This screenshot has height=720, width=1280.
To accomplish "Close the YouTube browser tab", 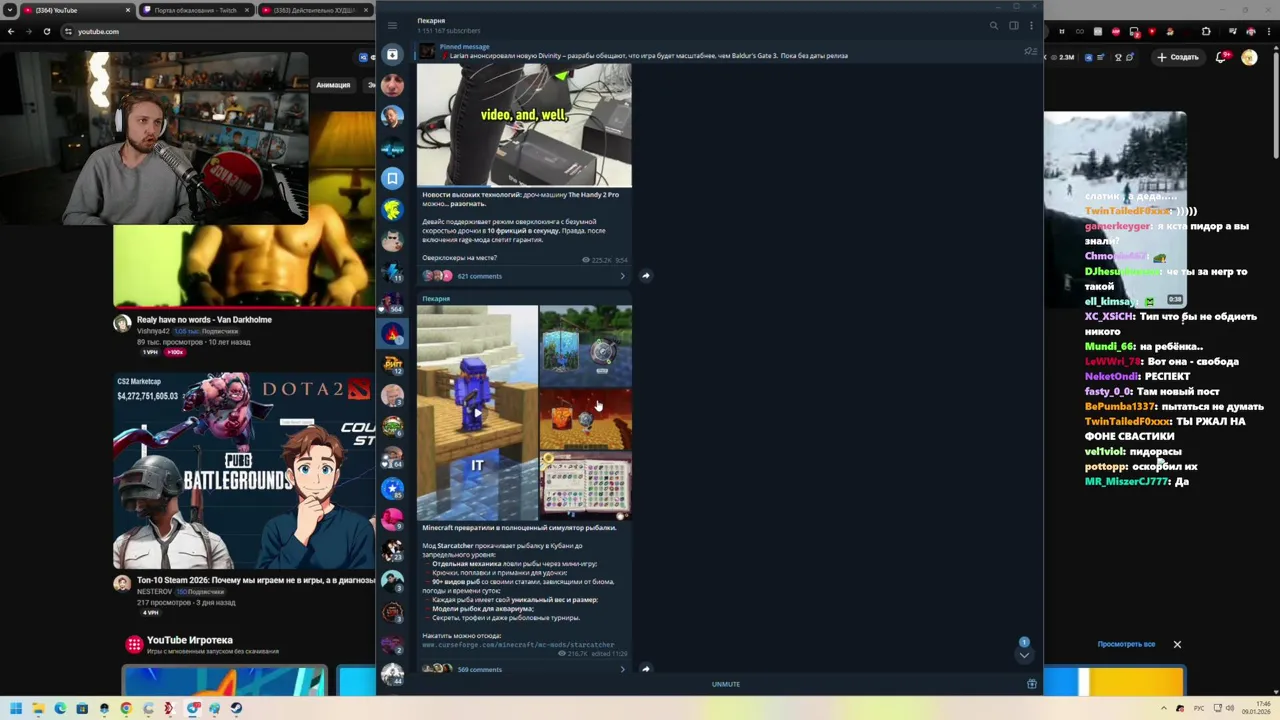I will pos(128,10).
